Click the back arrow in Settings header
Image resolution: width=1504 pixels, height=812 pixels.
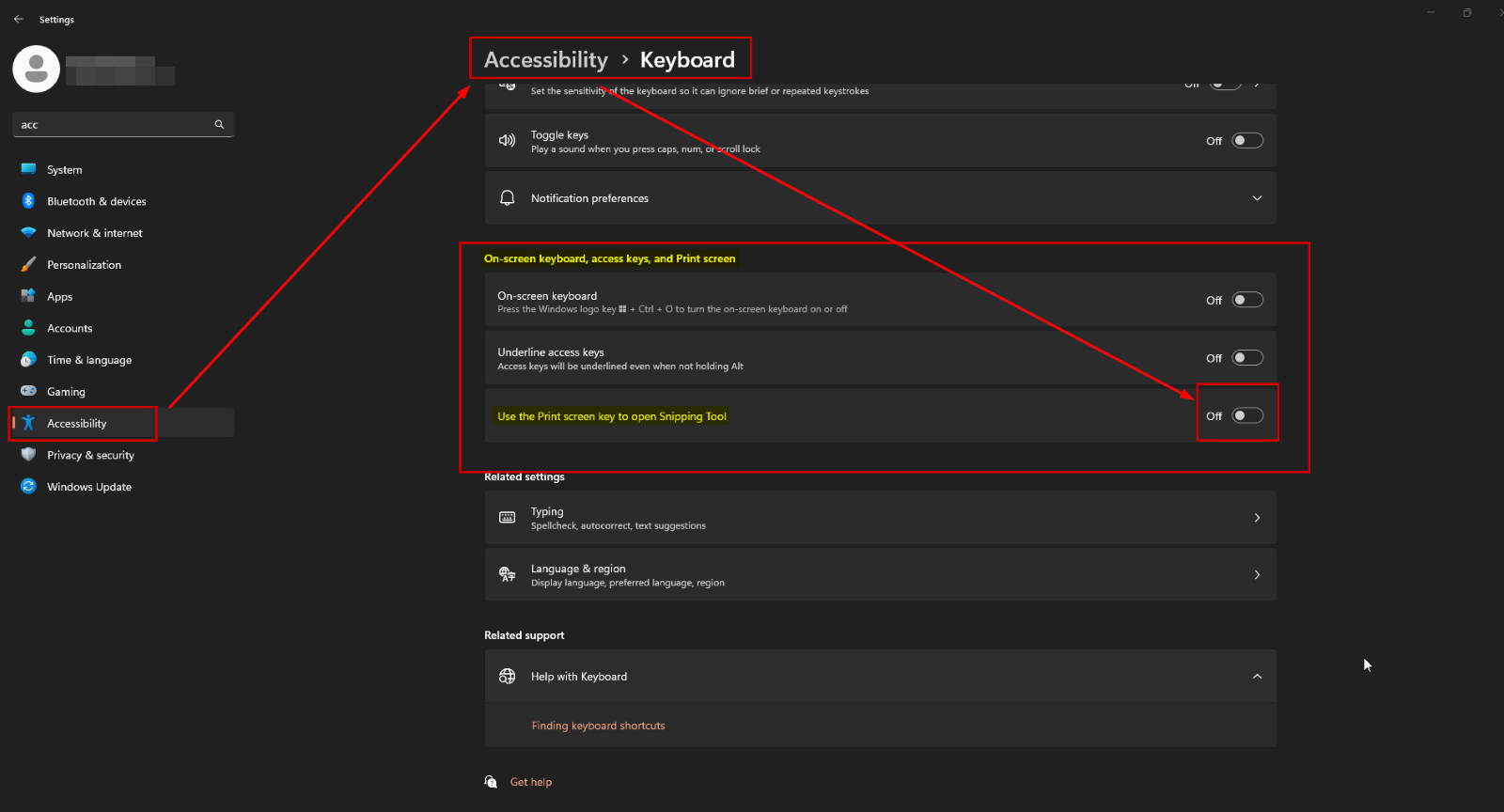(19, 19)
